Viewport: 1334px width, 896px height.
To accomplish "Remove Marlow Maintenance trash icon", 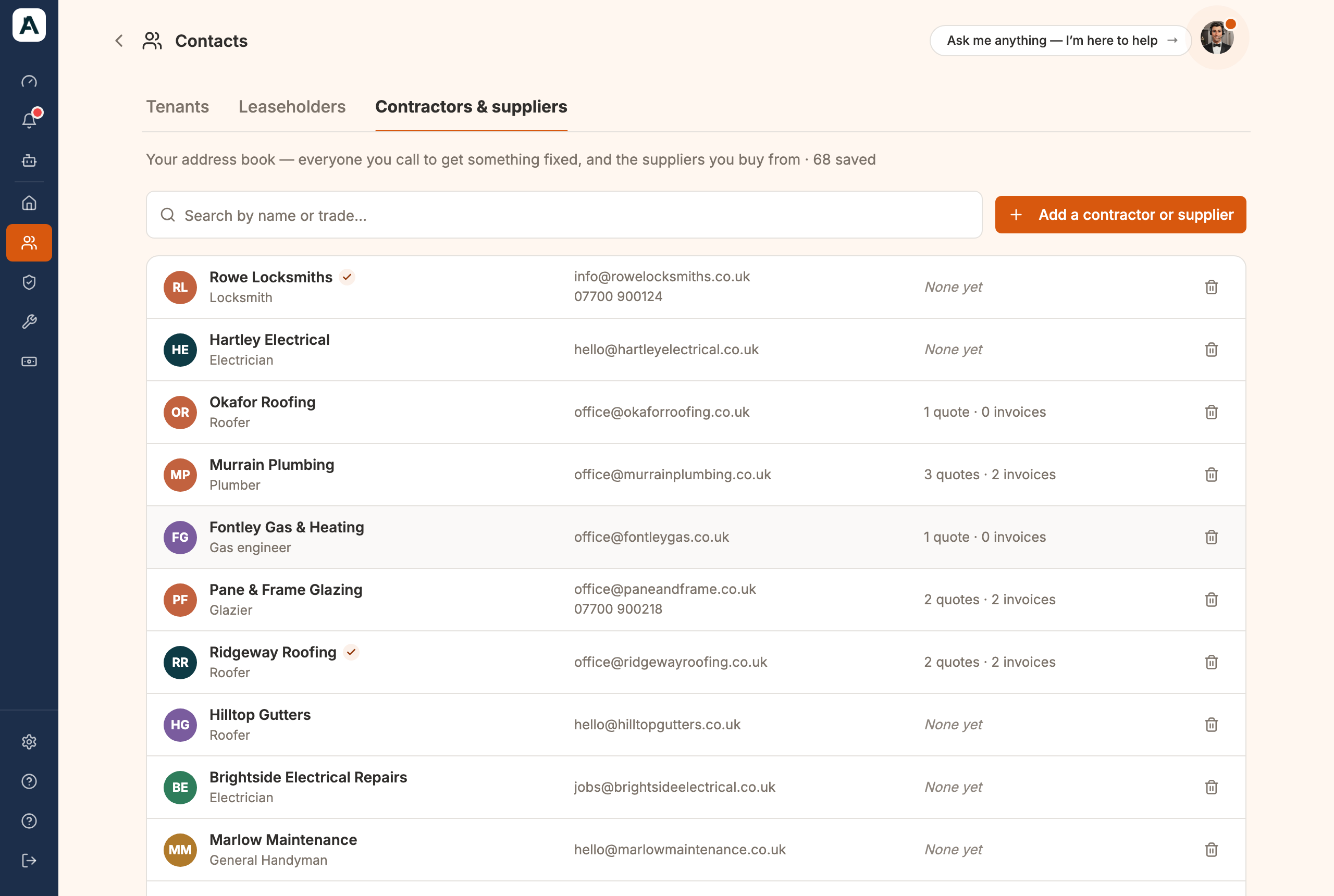I will (1211, 850).
